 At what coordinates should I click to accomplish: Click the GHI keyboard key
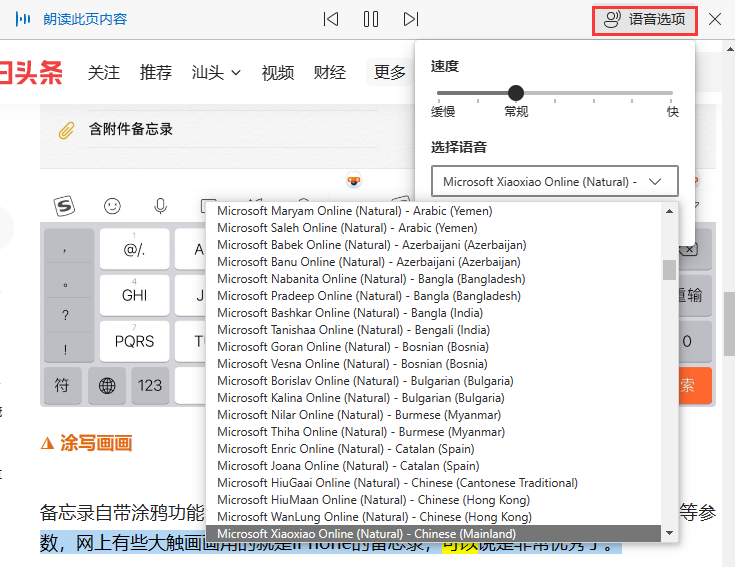coord(135,295)
